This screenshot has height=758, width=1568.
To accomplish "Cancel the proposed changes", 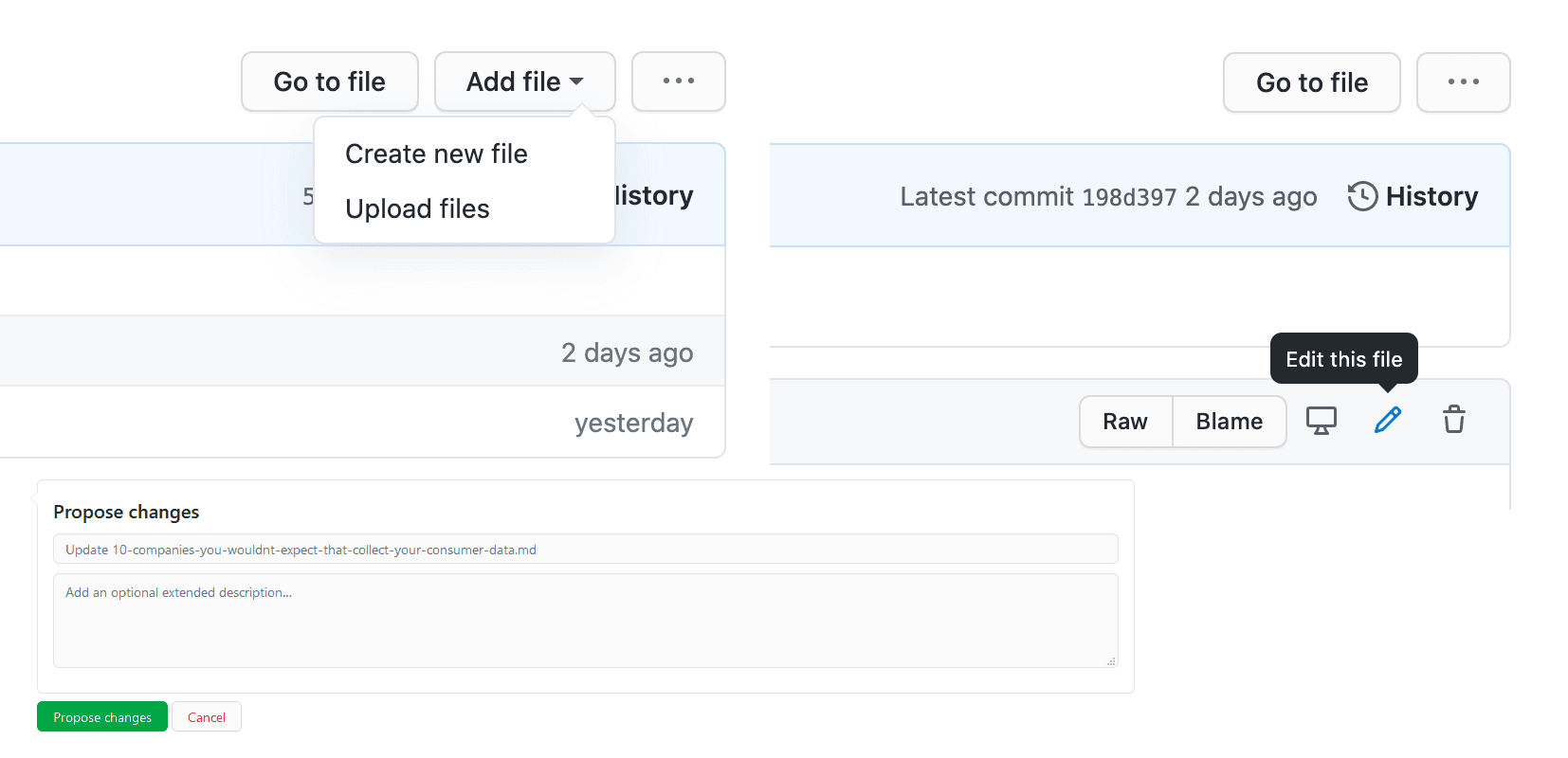I will (x=207, y=717).
